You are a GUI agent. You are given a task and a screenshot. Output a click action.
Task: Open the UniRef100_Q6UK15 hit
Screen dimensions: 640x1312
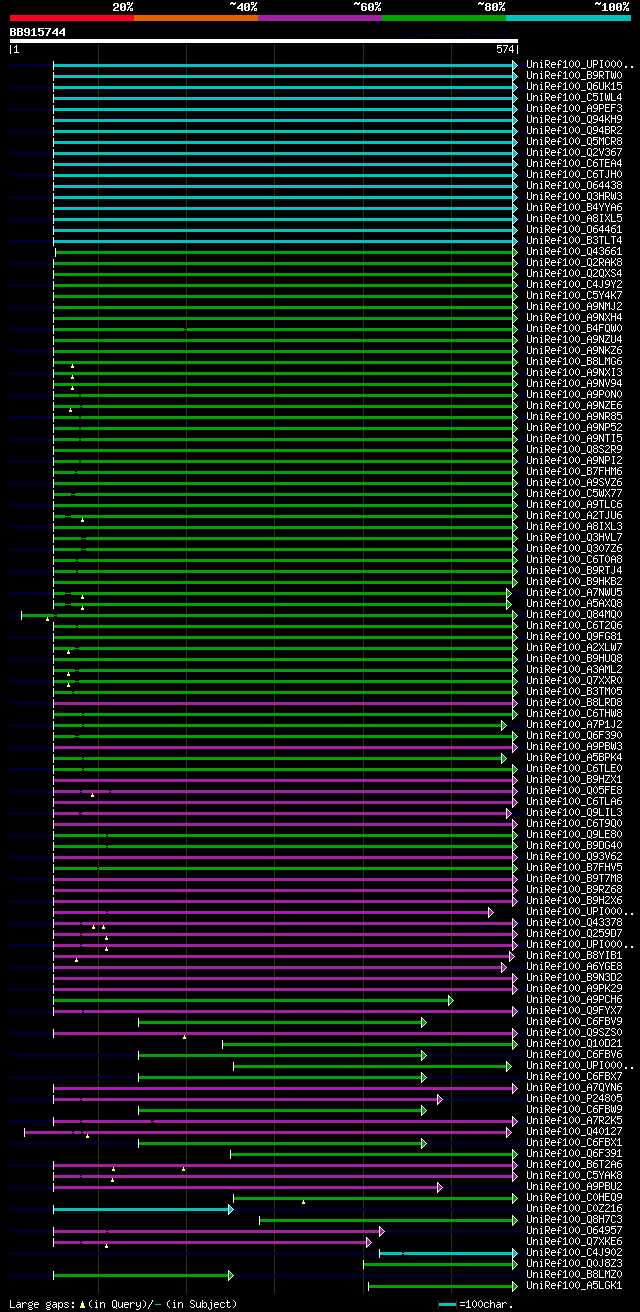coord(574,86)
